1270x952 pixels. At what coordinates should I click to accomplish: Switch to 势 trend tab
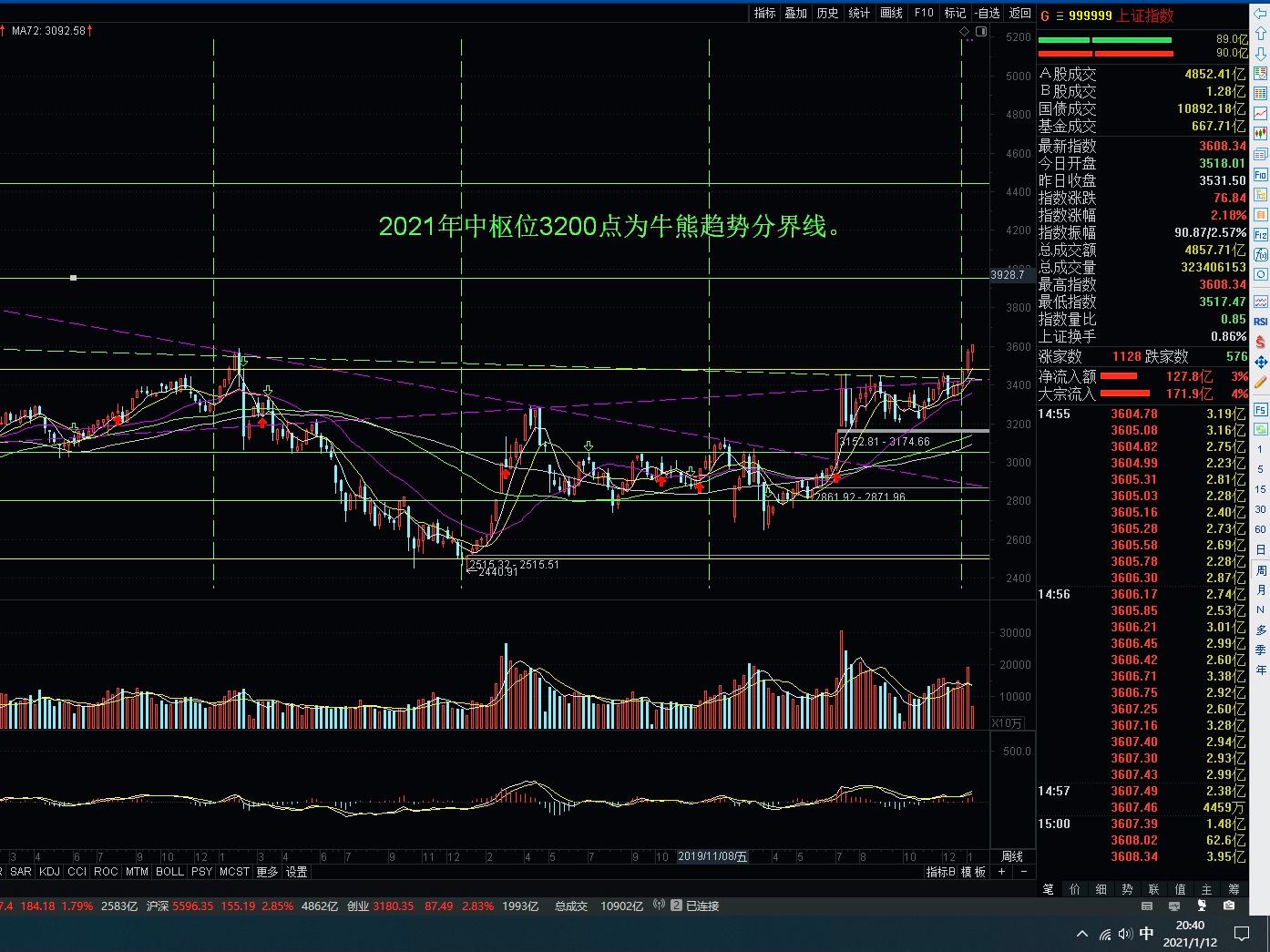point(1128,889)
